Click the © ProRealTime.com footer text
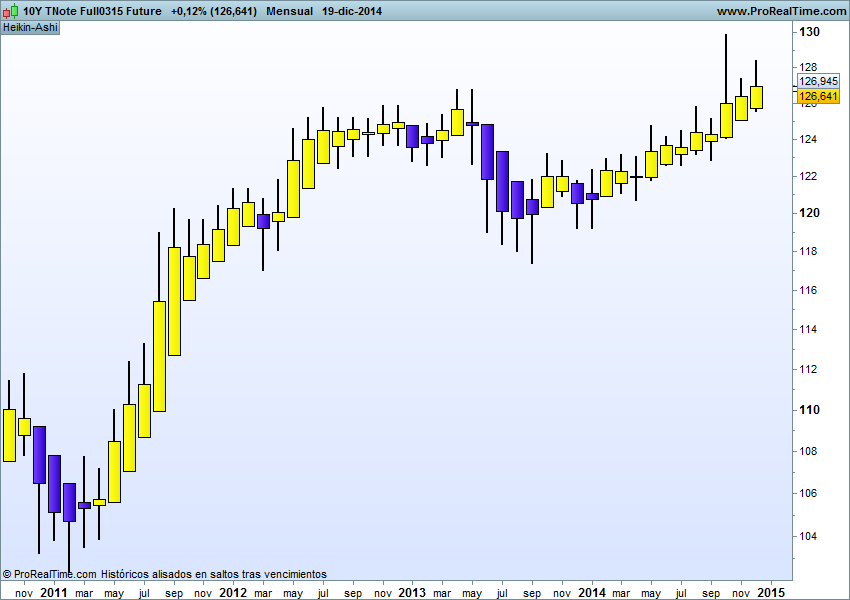The height and width of the screenshot is (600, 850). [x=50, y=574]
